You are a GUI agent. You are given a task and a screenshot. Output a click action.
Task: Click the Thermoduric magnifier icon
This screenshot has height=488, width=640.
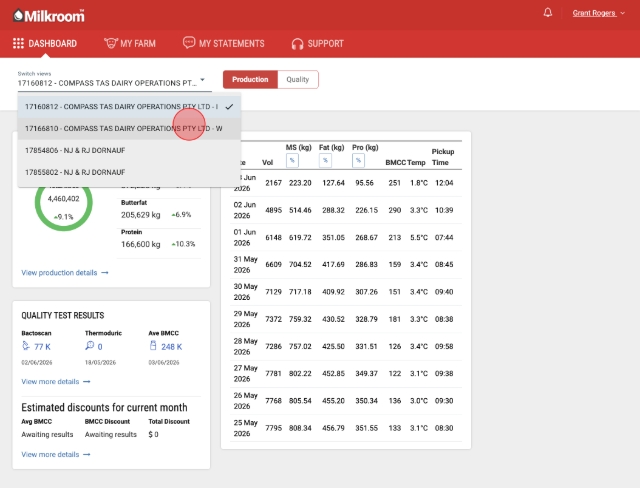click(x=89, y=346)
